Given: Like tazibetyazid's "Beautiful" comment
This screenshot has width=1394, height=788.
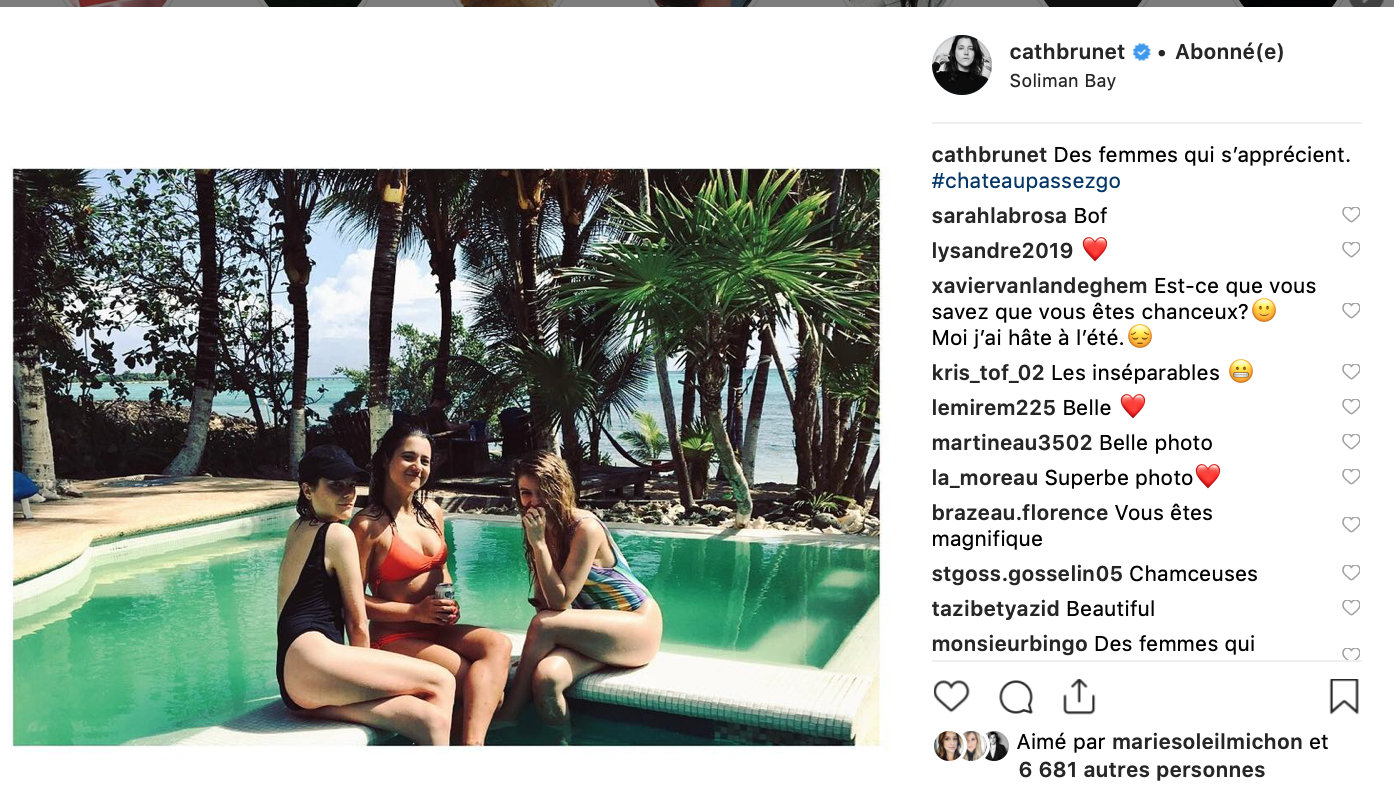Looking at the screenshot, I should [x=1351, y=608].
